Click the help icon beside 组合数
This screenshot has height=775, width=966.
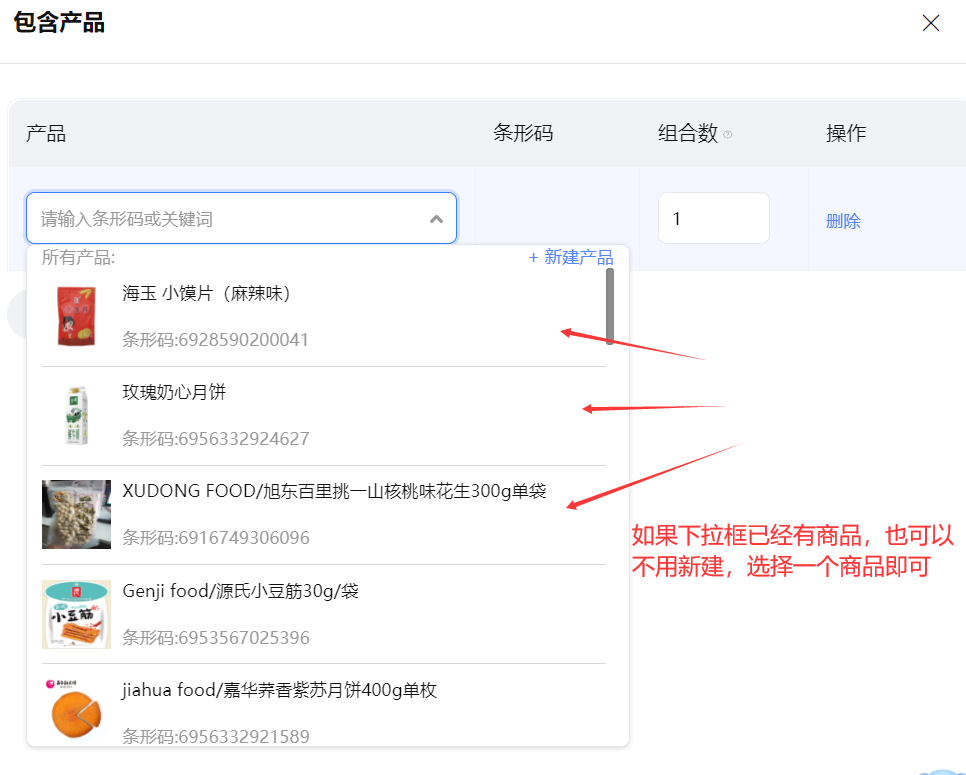(727, 135)
